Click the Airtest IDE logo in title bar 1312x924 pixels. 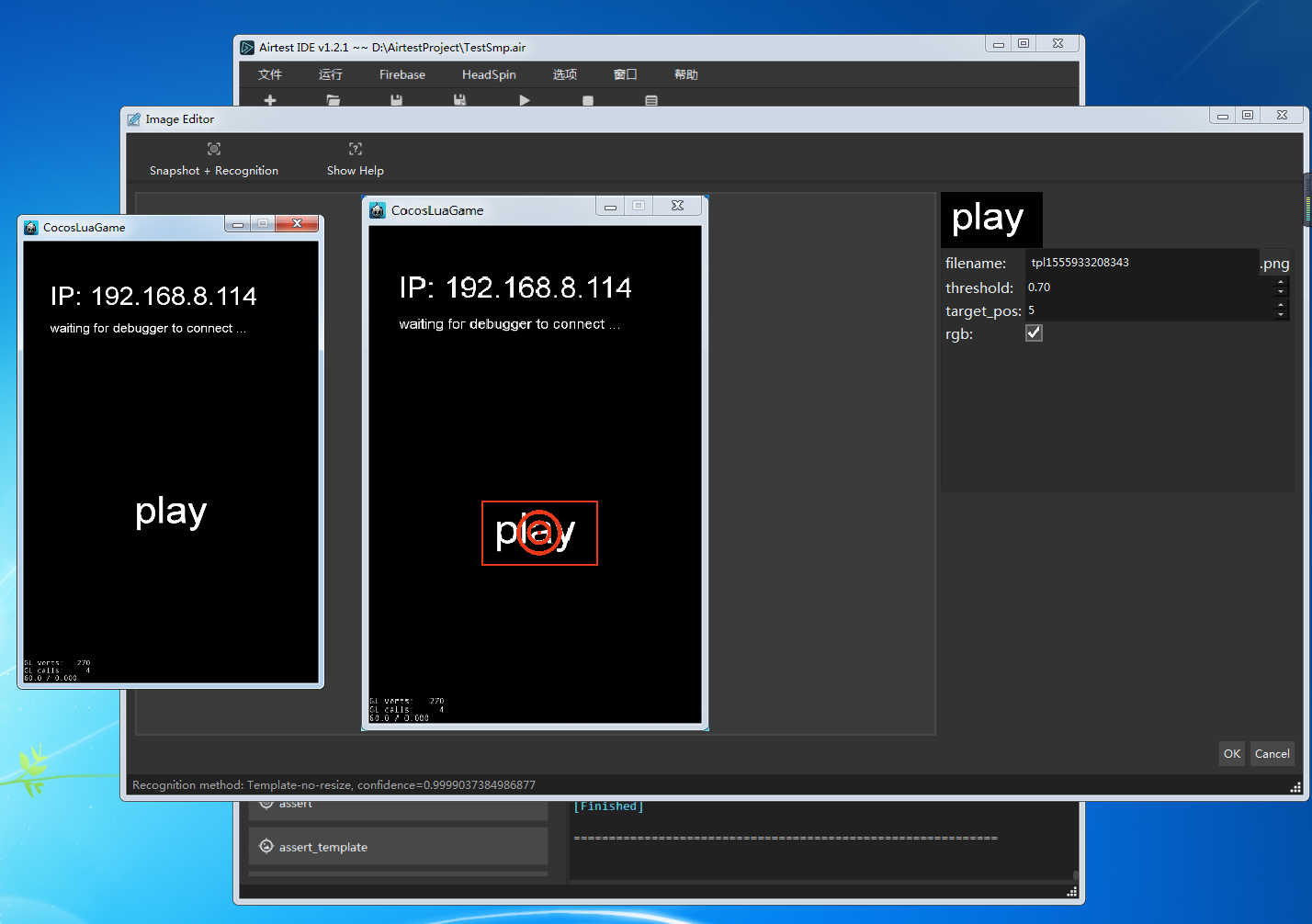click(247, 48)
